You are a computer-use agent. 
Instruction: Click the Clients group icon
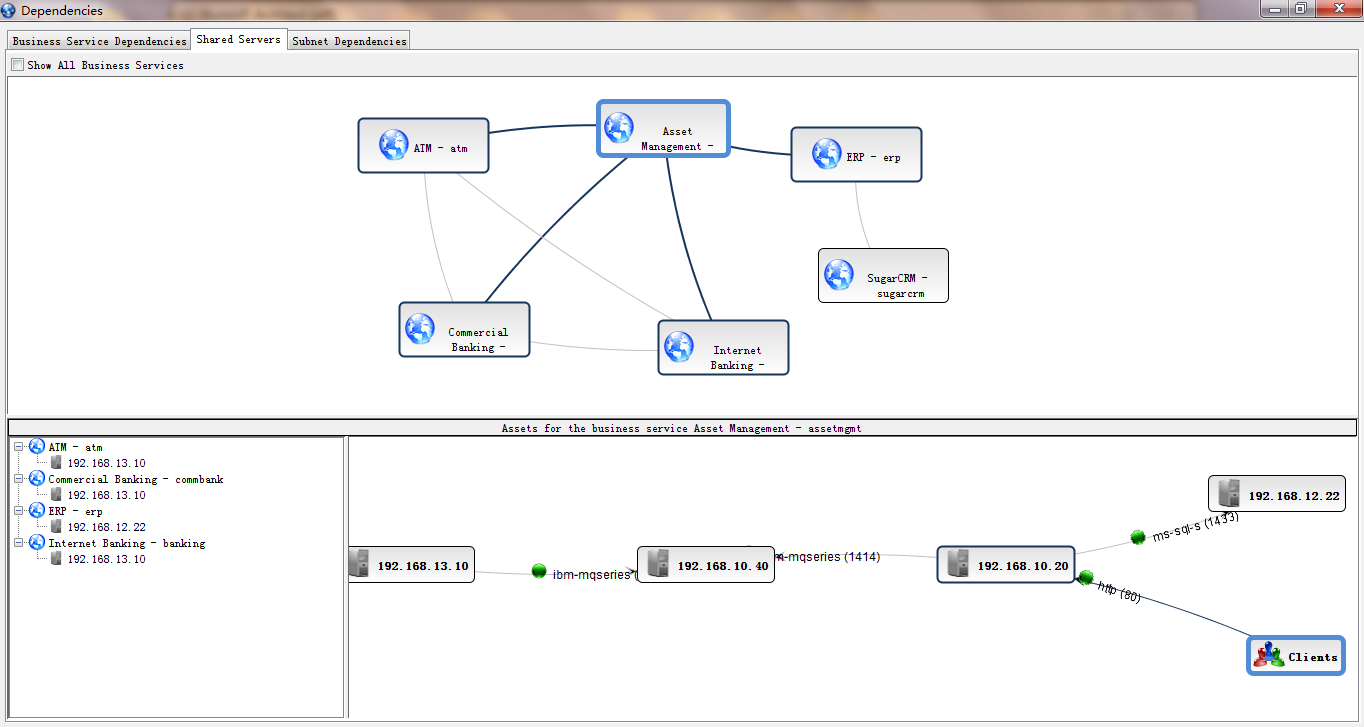(x=1268, y=655)
